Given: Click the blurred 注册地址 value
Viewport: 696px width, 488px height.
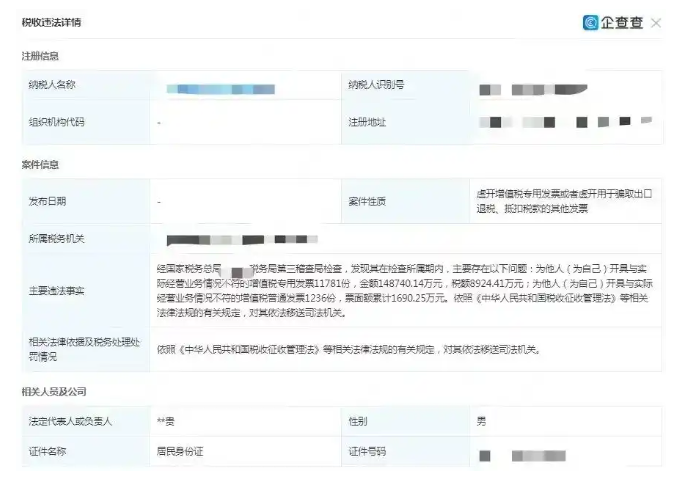Looking at the screenshot, I should (x=566, y=122).
